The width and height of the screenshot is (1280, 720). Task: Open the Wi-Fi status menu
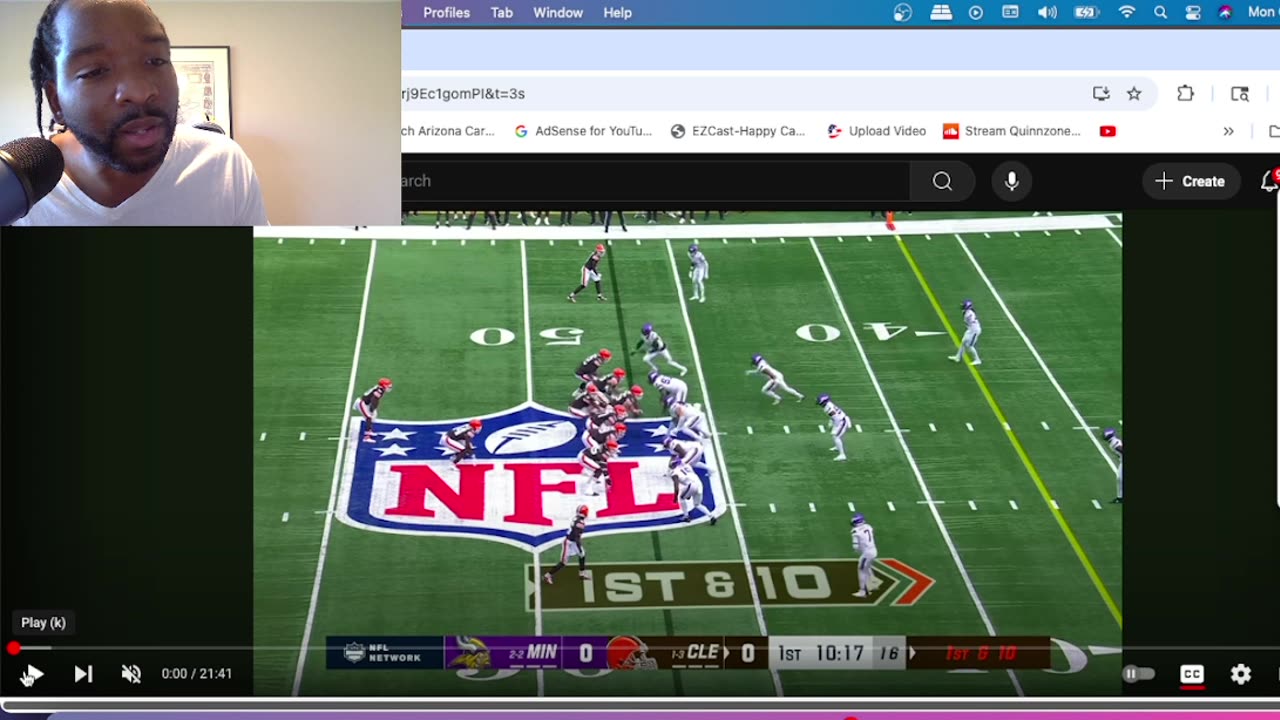pyautogui.click(x=1127, y=13)
